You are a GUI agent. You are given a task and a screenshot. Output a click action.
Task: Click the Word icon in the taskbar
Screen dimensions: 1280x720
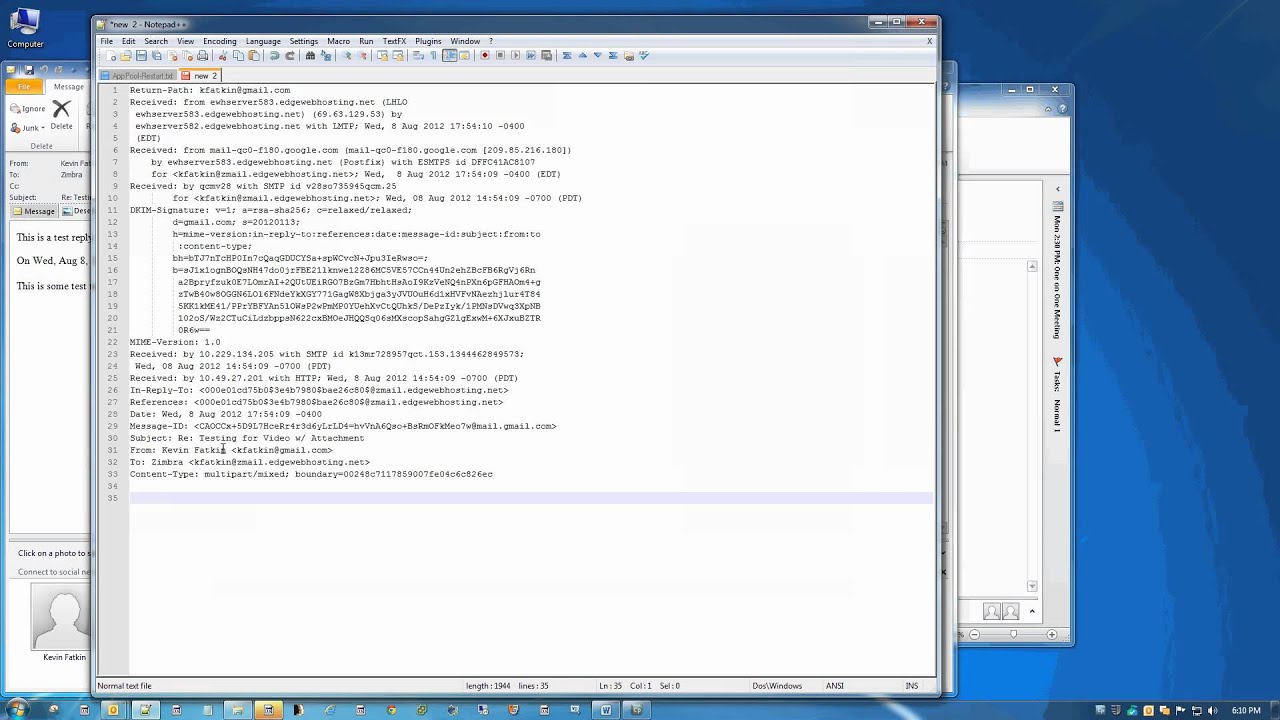(605, 710)
